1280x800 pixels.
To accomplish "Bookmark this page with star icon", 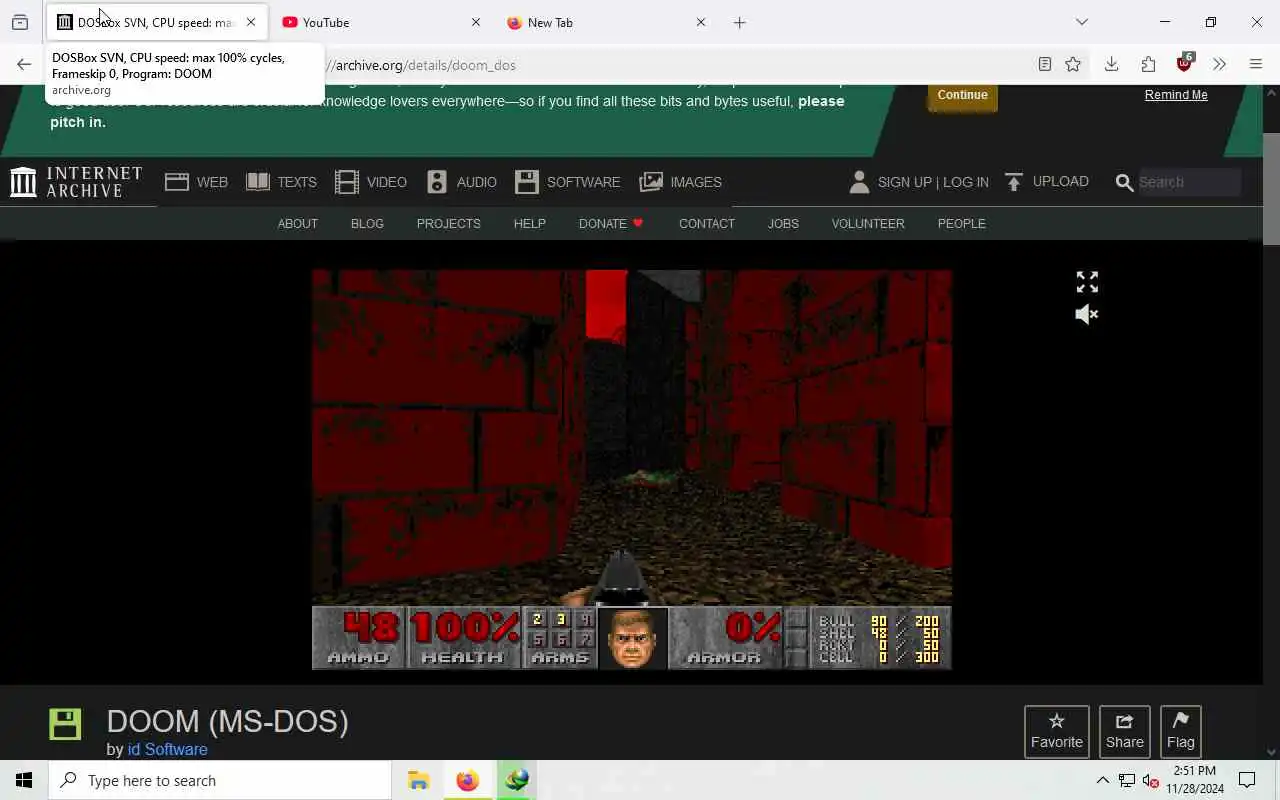I will coord(1073,65).
